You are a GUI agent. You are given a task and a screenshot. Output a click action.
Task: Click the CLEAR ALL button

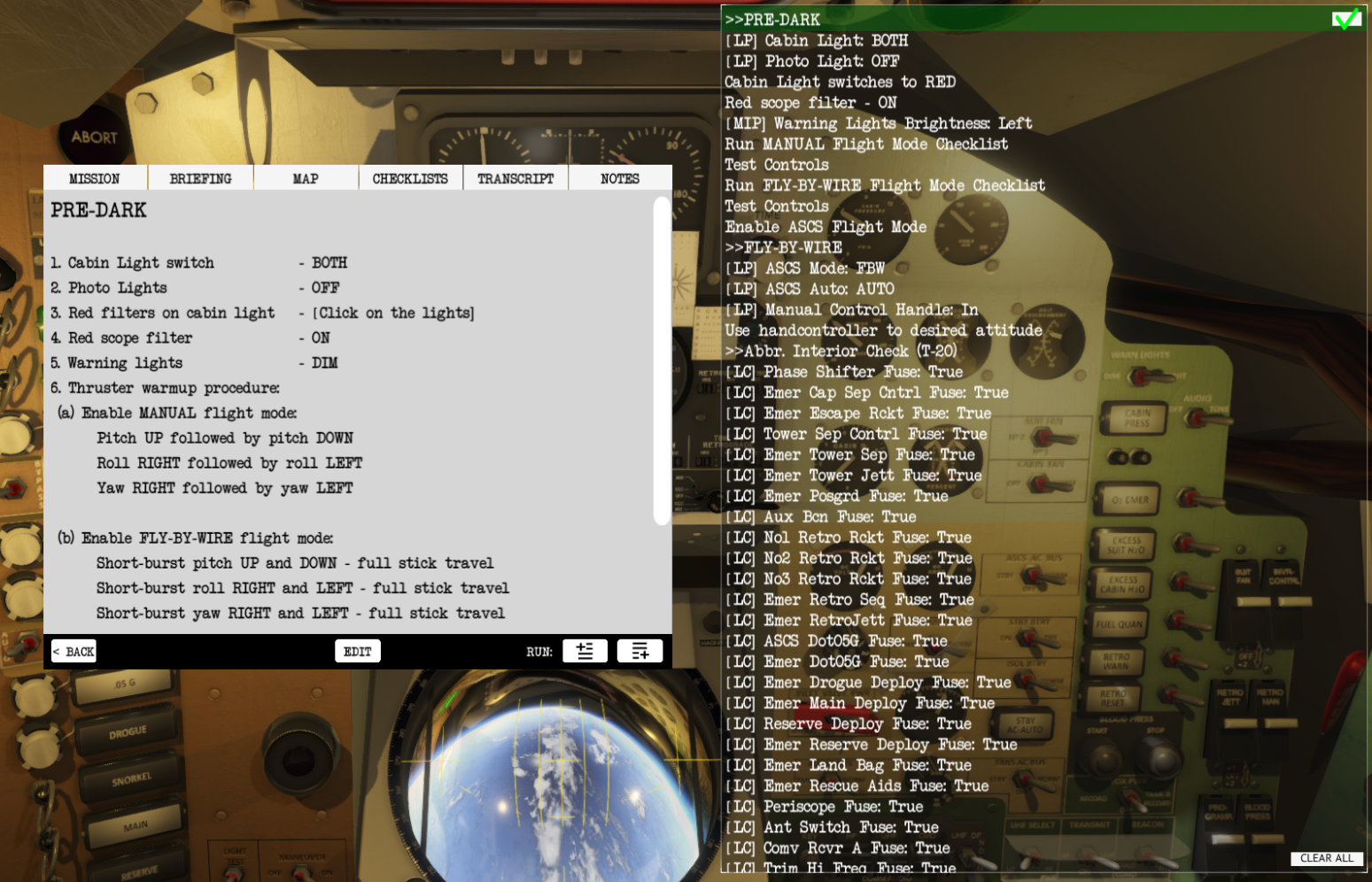(1326, 858)
